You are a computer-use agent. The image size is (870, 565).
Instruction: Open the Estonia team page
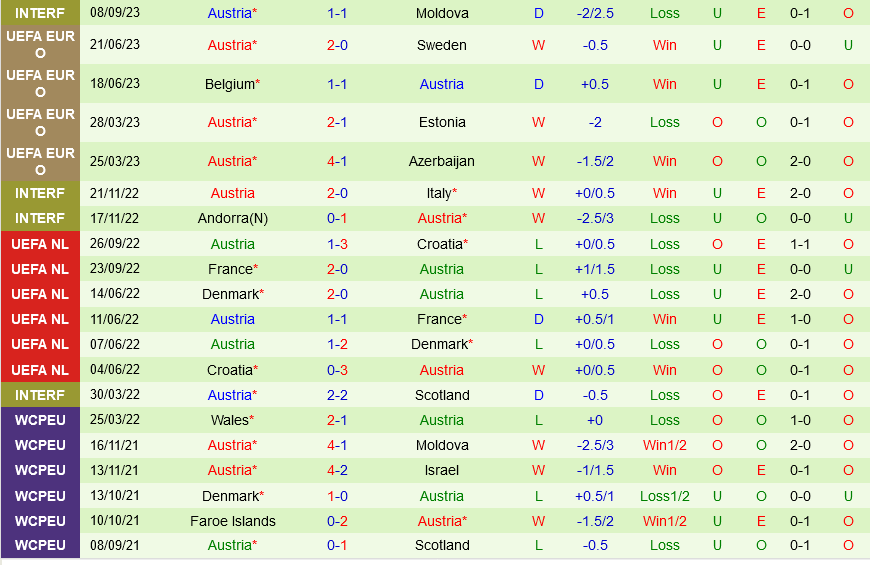pyautogui.click(x=442, y=122)
